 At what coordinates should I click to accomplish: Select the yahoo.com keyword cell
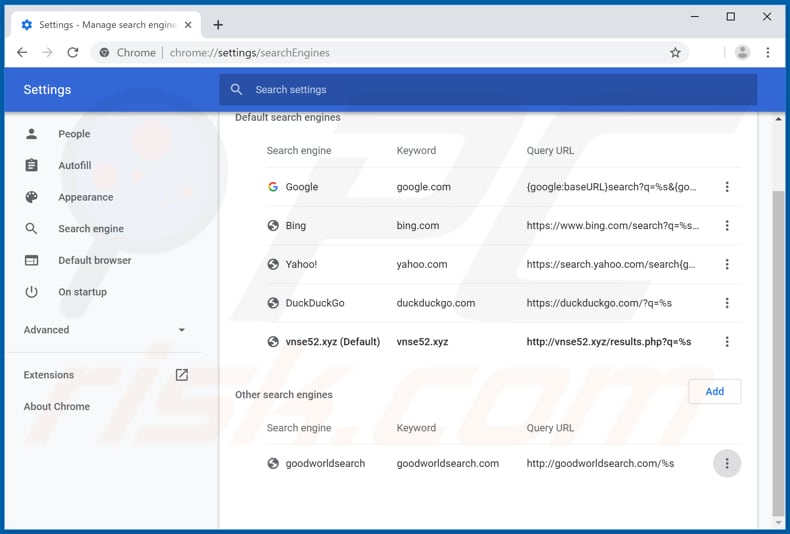point(422,264)
